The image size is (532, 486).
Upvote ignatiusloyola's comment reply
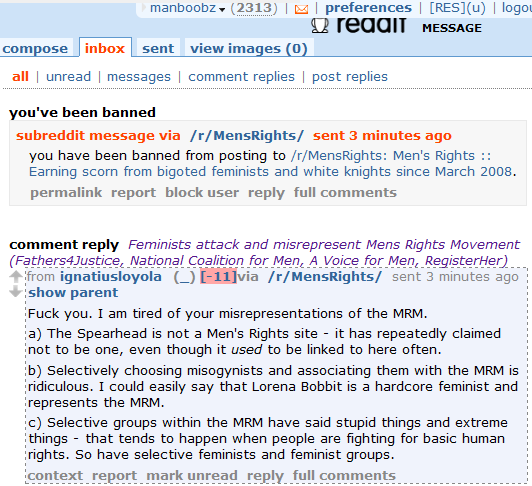pos(16,277)
